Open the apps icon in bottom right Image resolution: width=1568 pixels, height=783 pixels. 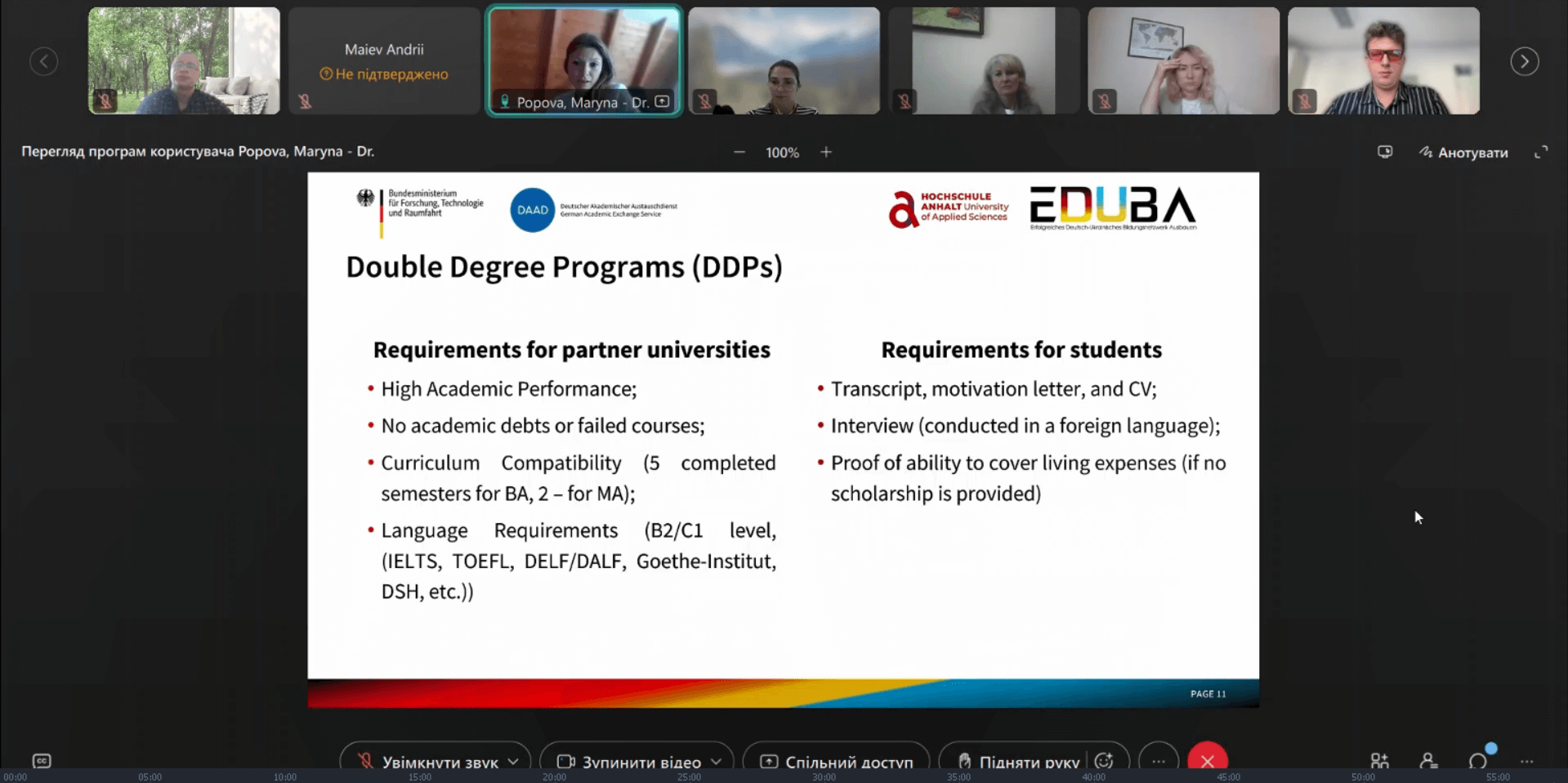pyautogui.click(x=1379, y=761)
